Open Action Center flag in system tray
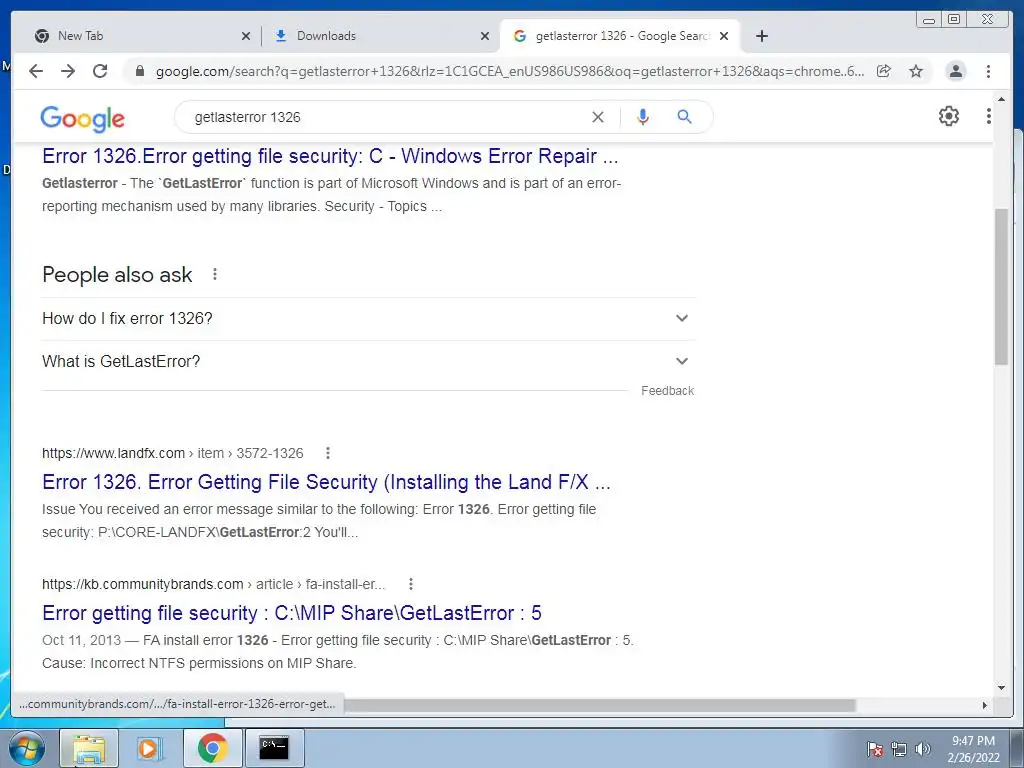Screen dimensions: 1024x768 [874, 749]
